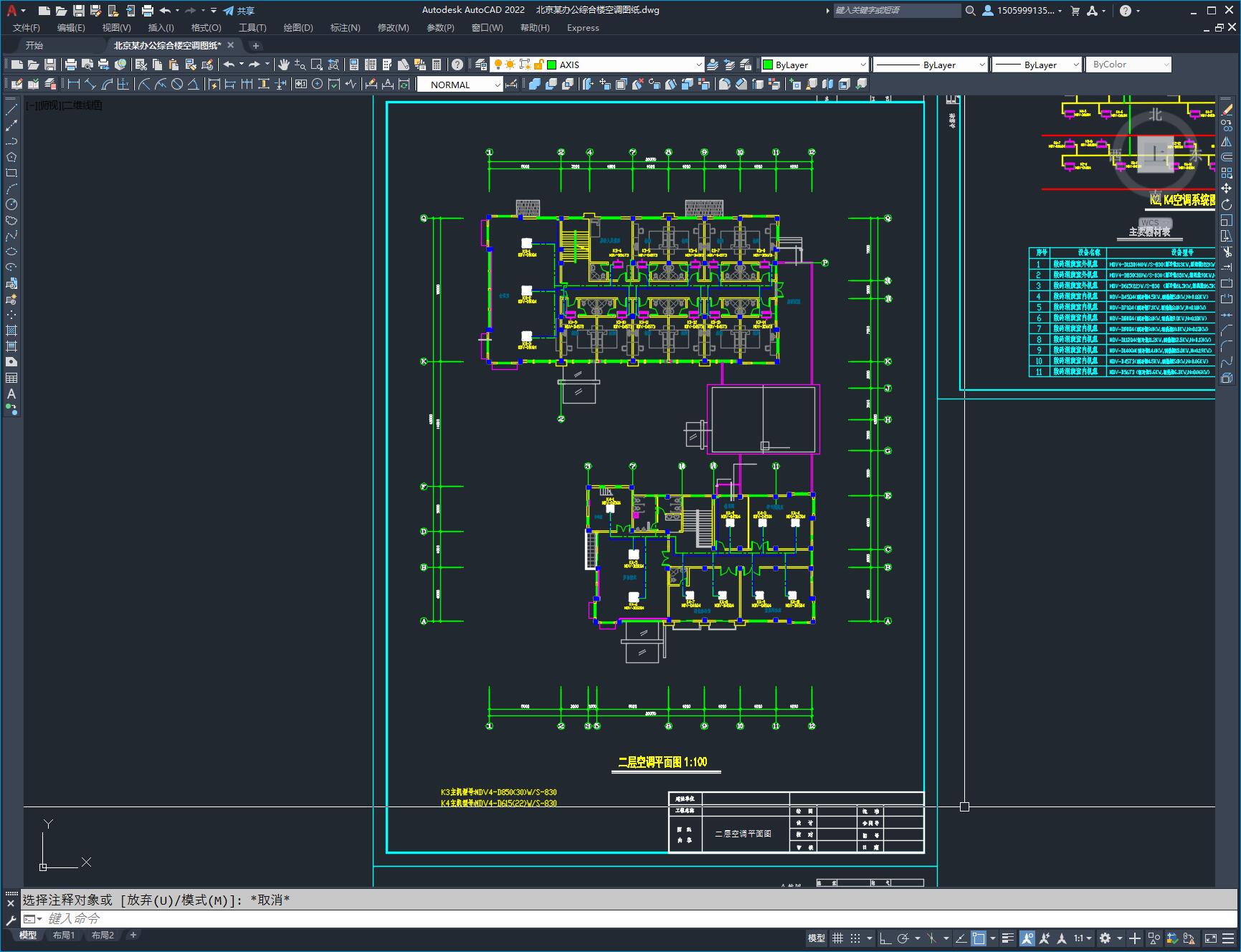1241x952 pixels.
Task: Click the Rotate tool in right toolbar
Action: click(1227, 204)
